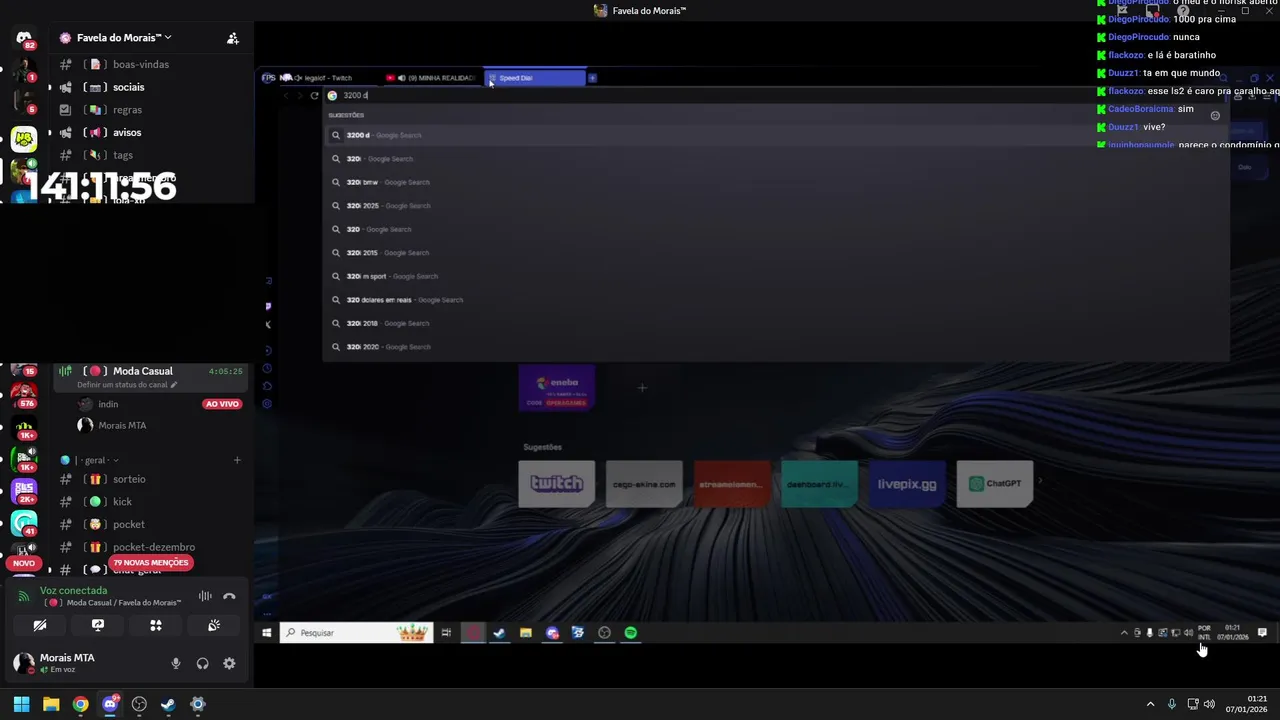Select the 320i bmw suggestion
The height and width of the screenshot is (720, 1280).
click(x=775, y=182)
